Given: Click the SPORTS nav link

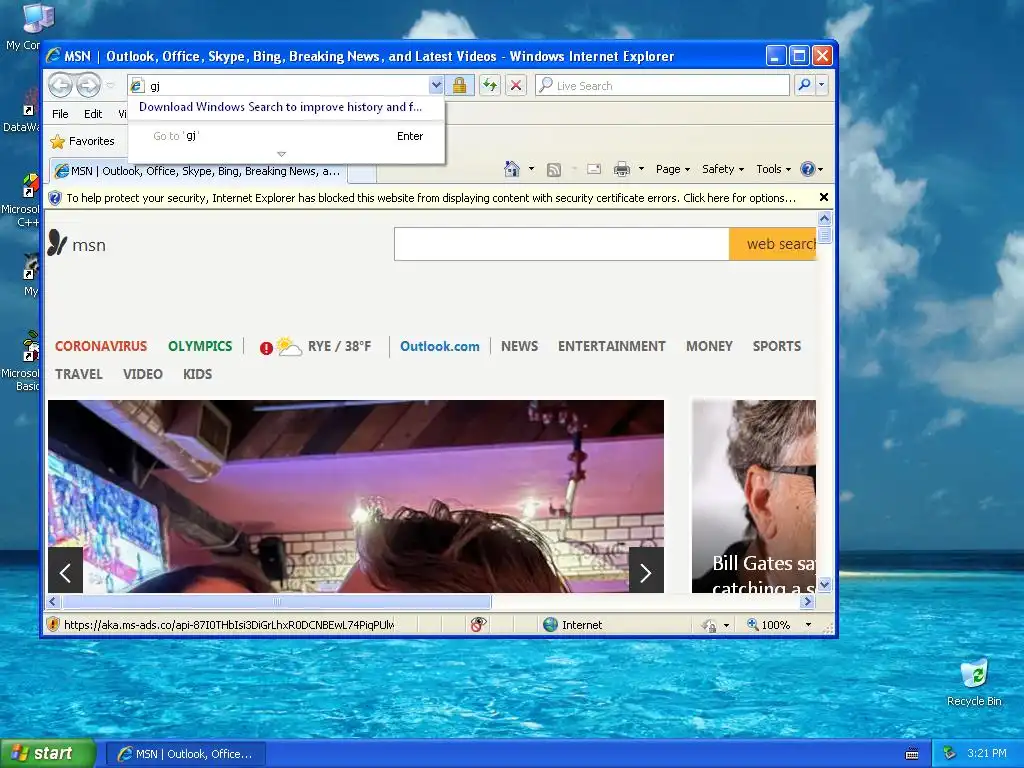Looking at the screenshot, I should (777, 346).
